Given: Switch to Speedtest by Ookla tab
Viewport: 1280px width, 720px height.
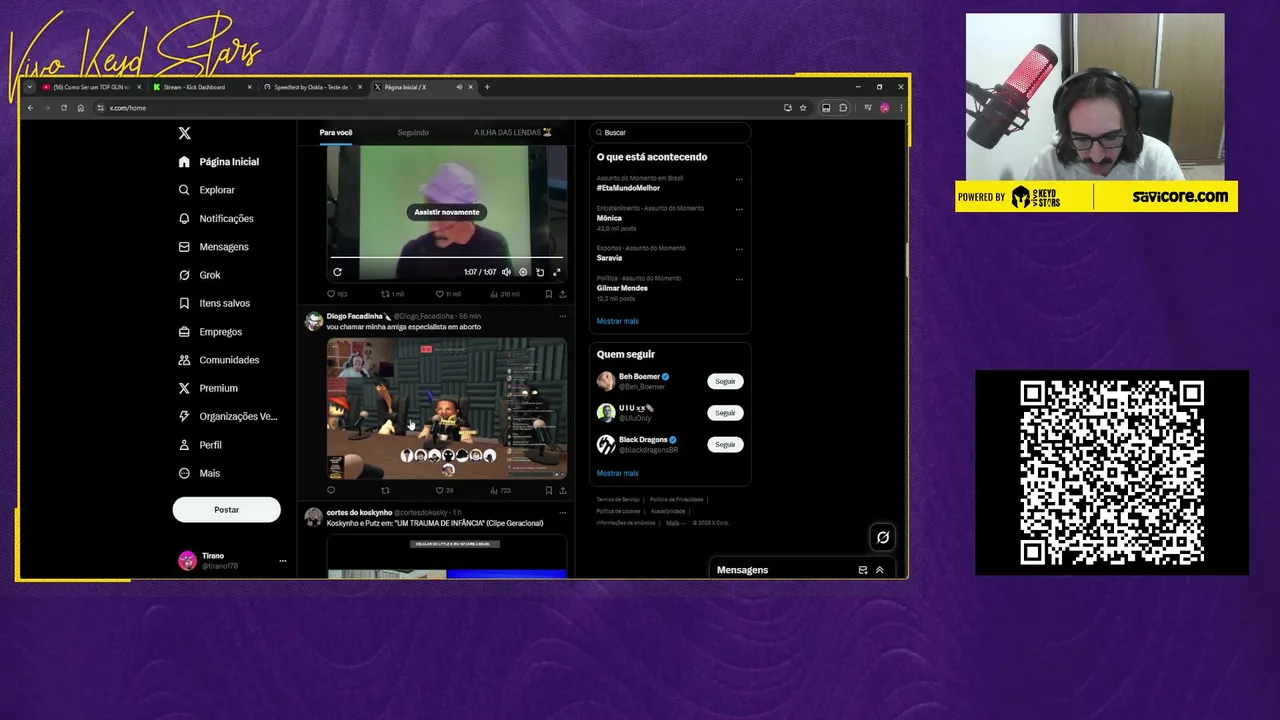Looking at the screenshot, I should click(311, 87).
